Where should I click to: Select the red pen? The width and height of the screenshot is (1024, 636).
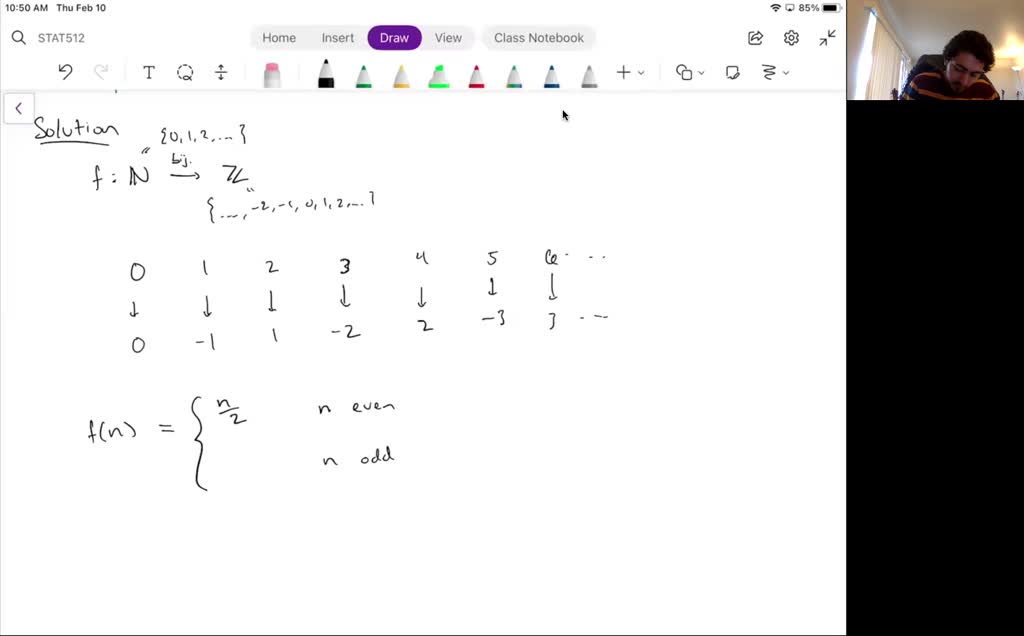(476, 74)
